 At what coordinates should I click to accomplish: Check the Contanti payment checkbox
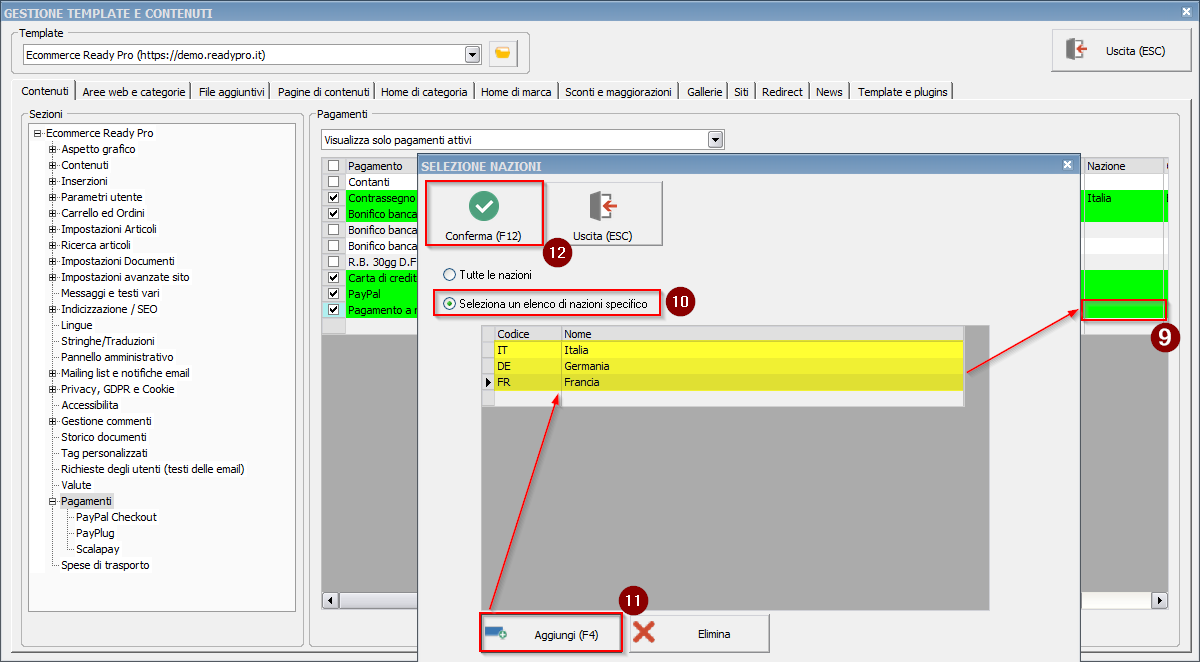(333, 182)
